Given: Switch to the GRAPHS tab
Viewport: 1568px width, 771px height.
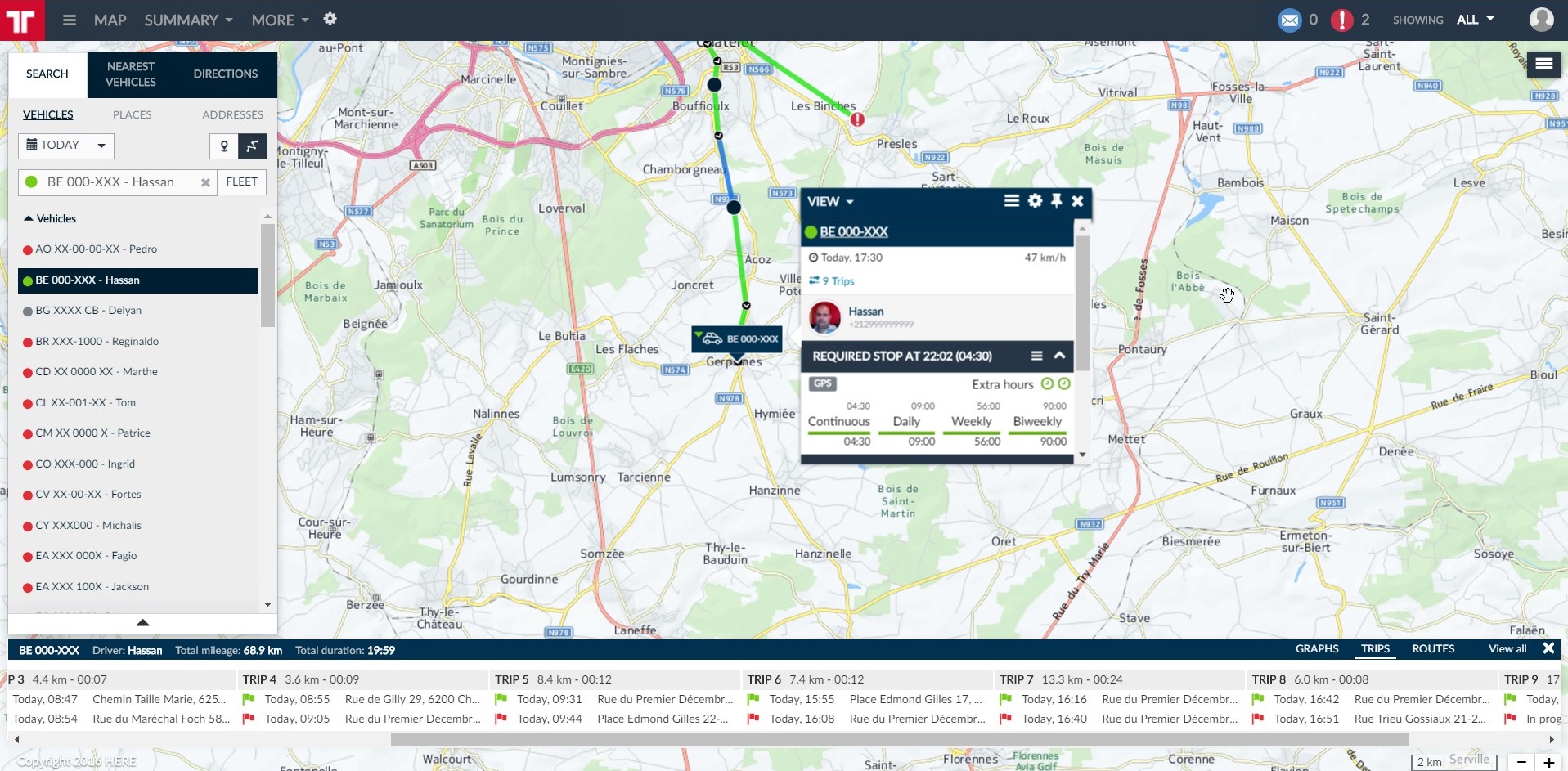Looking at the screenshot, I should click(1316, 648).
